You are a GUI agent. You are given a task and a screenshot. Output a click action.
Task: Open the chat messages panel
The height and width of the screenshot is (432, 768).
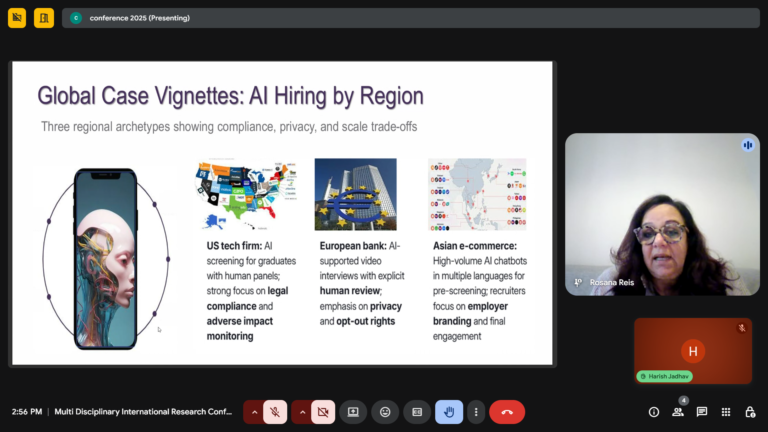(x=702, y=411)
